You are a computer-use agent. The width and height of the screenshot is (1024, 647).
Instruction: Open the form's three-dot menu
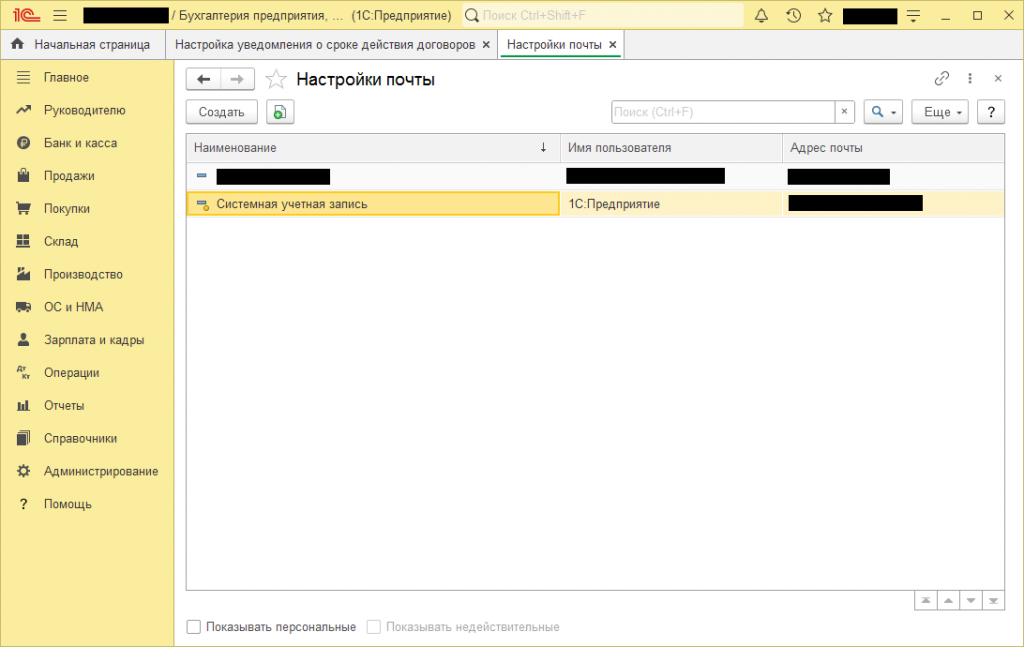tap(970, 78)
